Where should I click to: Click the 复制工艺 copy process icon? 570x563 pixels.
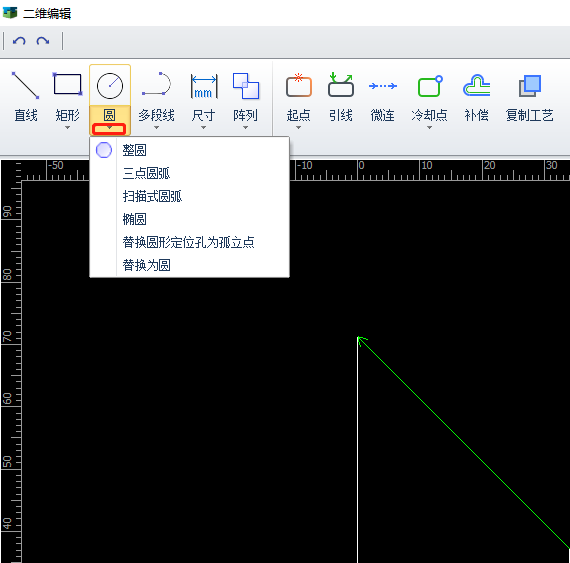point(530,86)
